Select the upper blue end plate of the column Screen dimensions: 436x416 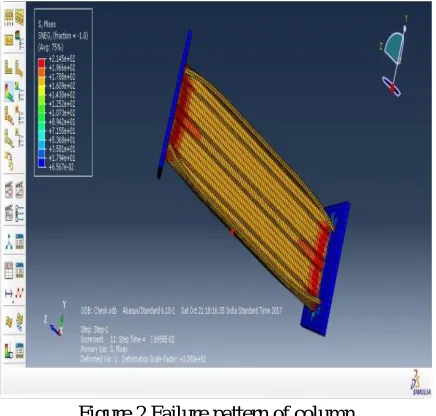tap(174, 104)
